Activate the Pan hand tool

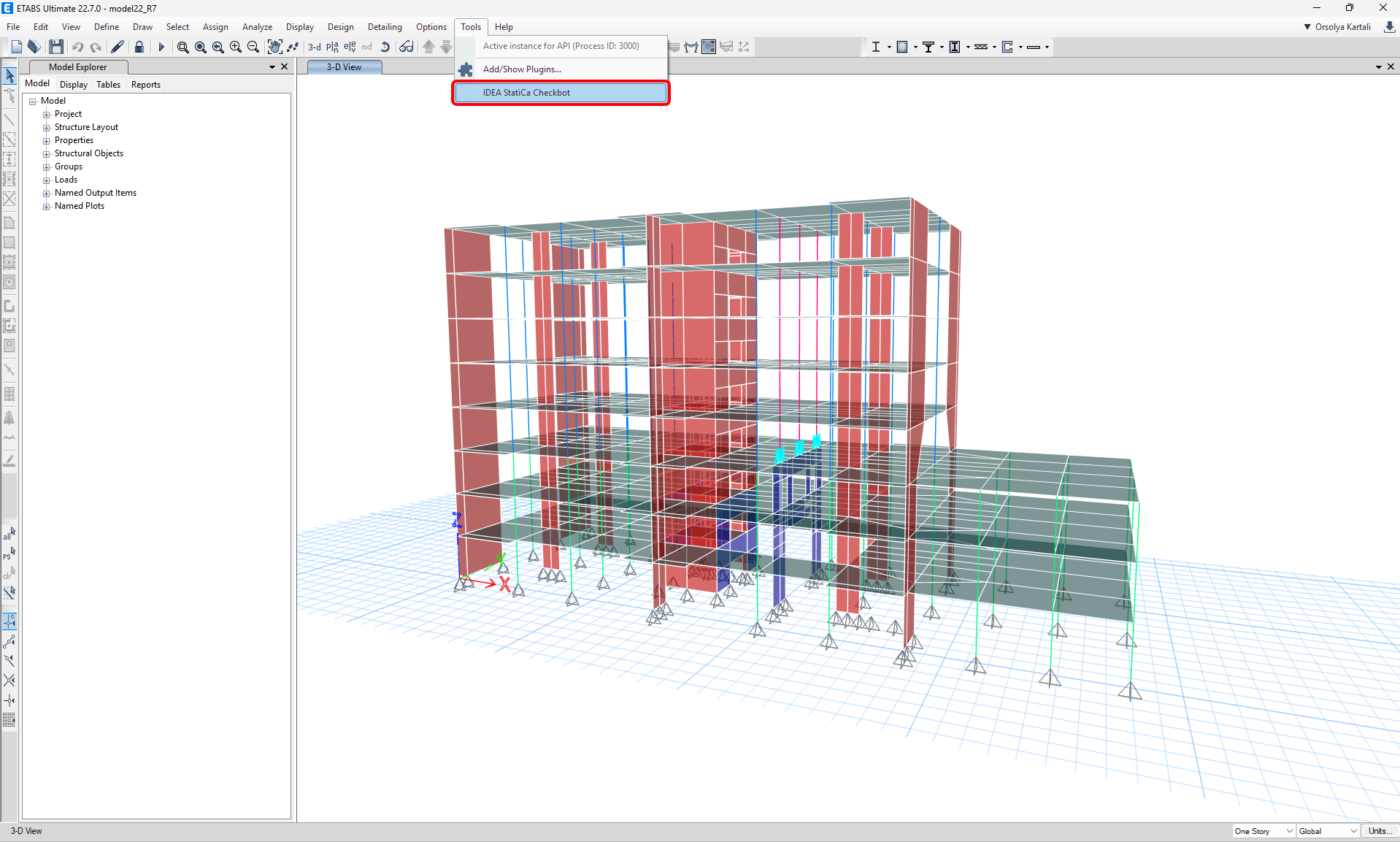coord(274,47)
